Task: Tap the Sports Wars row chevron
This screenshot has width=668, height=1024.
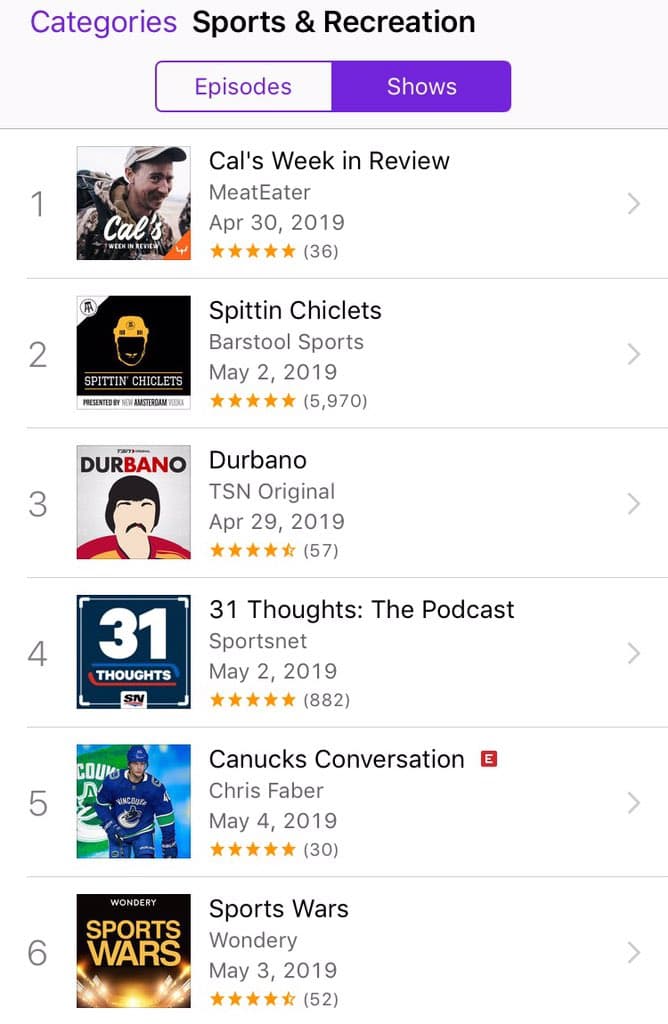Action: (x=633, y=952)
